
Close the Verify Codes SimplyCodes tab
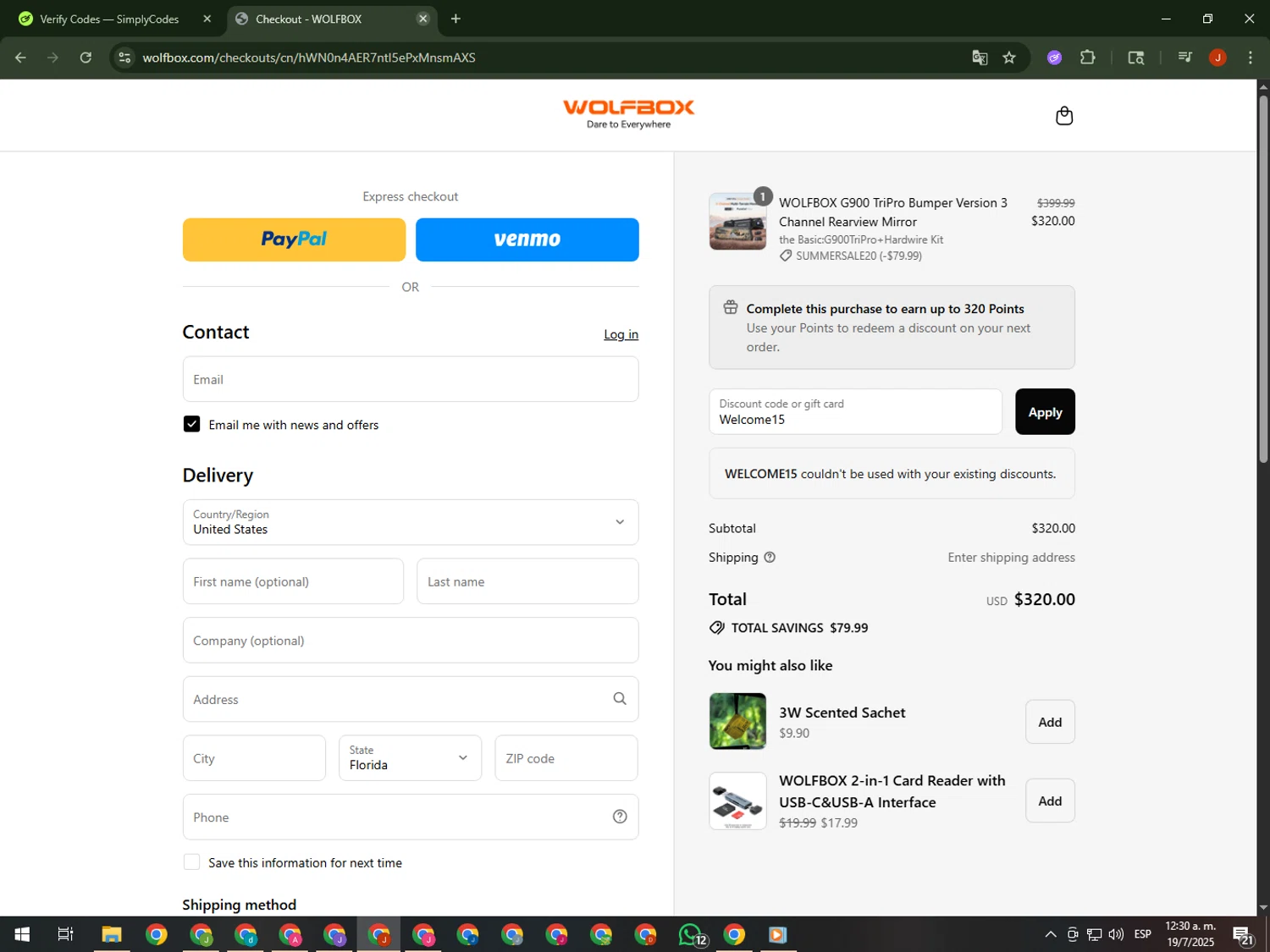tap(207, 19)
